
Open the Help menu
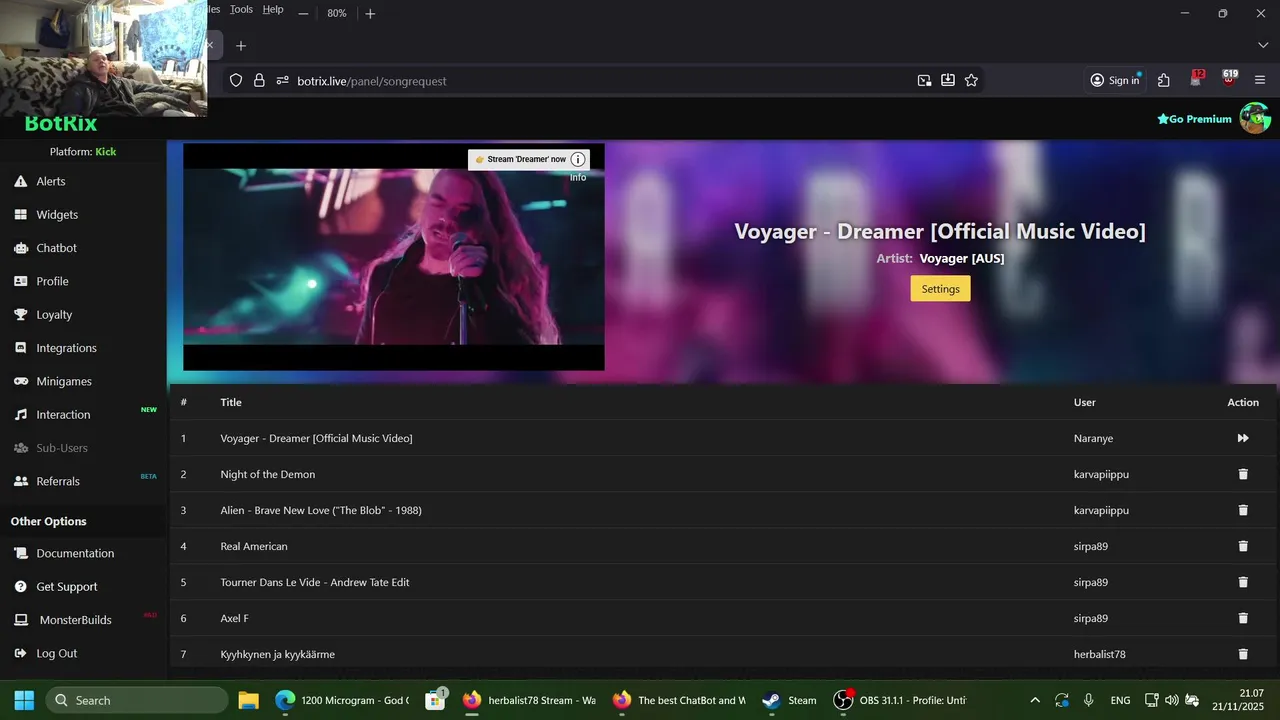[x=273, y=9]
